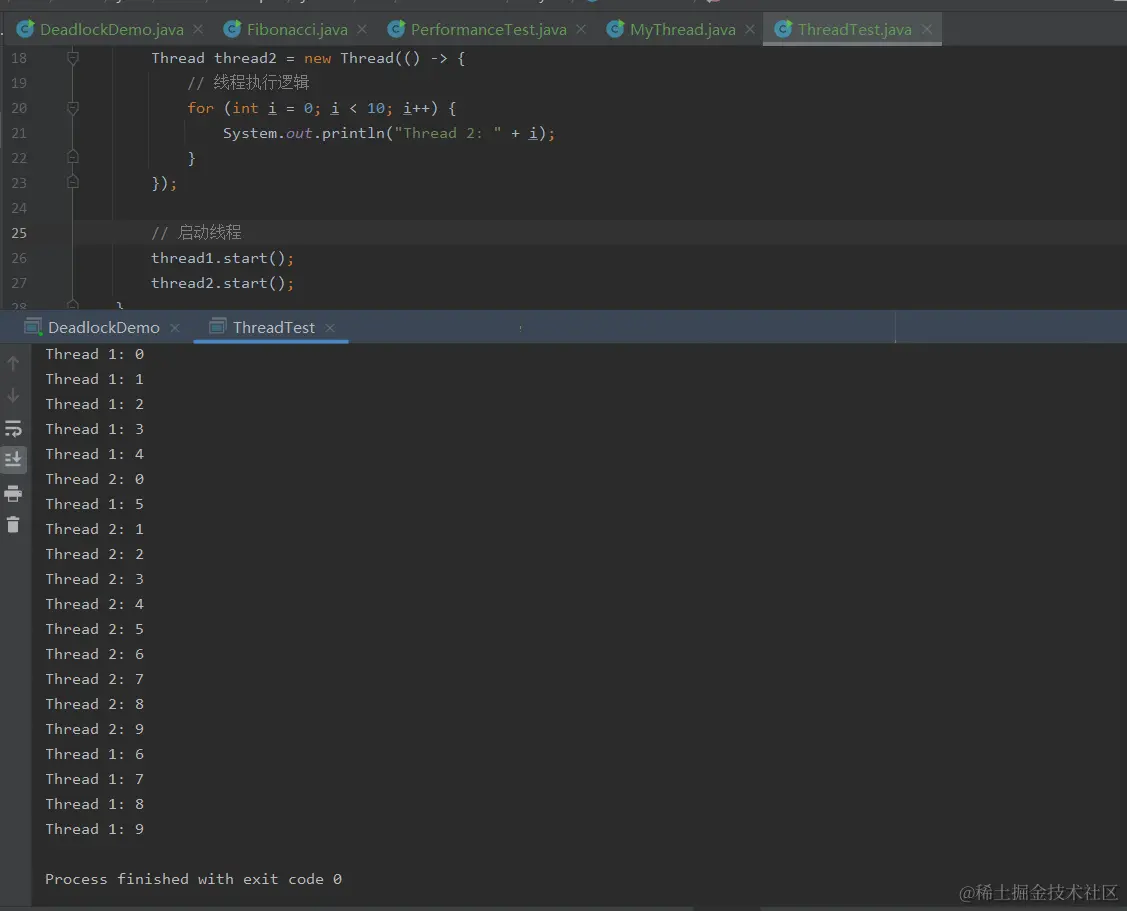Click the 线程执行逻辑 comment line

coord(248,83)
